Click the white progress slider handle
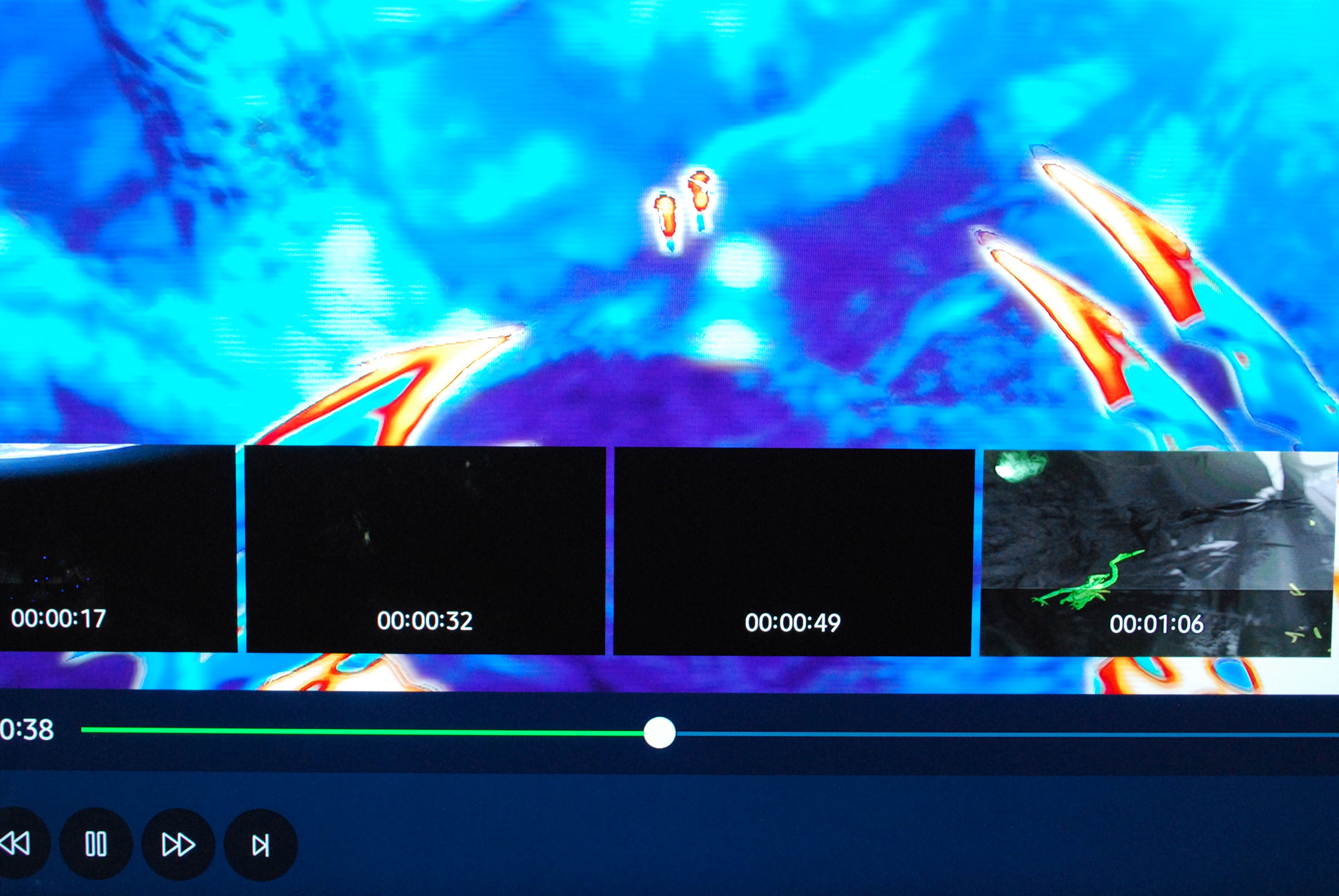This screenshot has width=1339, height=896. 659,732
